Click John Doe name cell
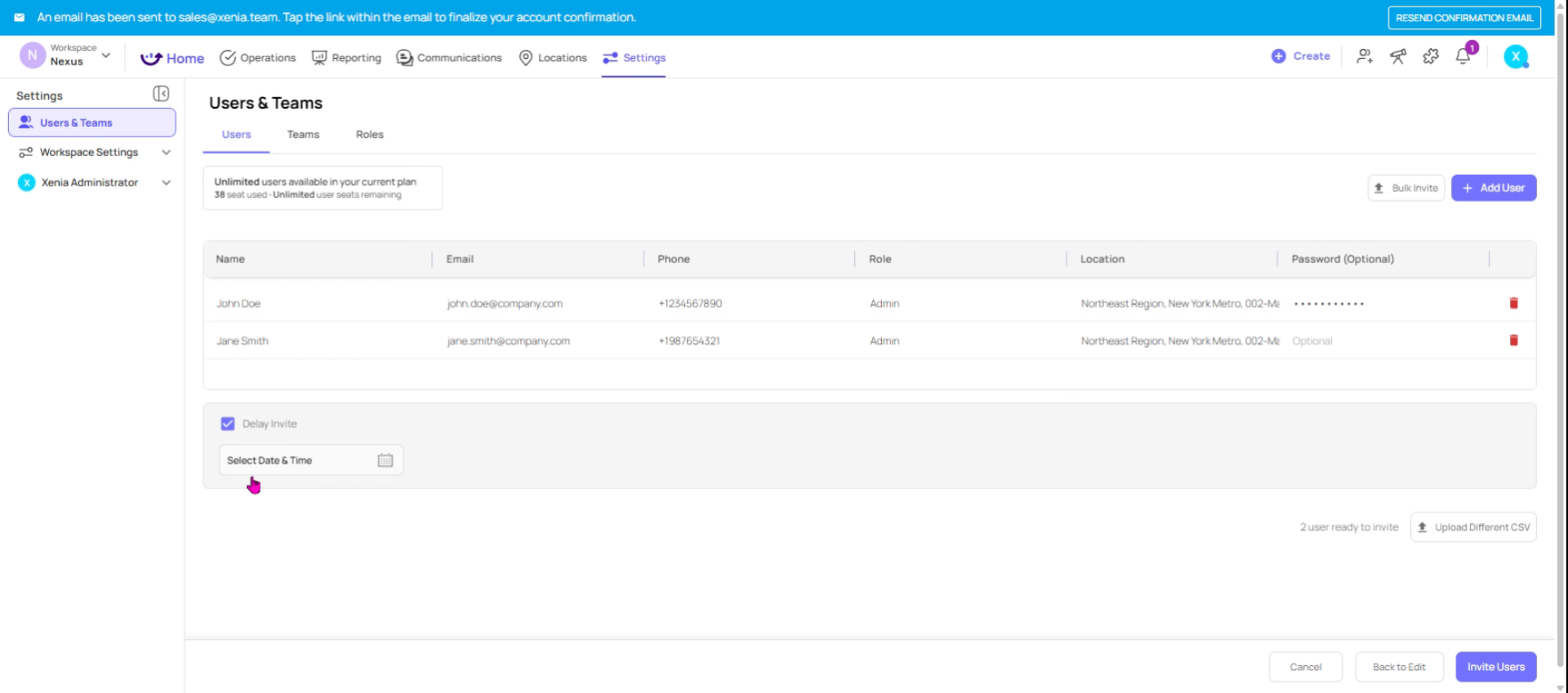Image resolution: width=1568 pixels, height=693 pixels. coord(238,303)
